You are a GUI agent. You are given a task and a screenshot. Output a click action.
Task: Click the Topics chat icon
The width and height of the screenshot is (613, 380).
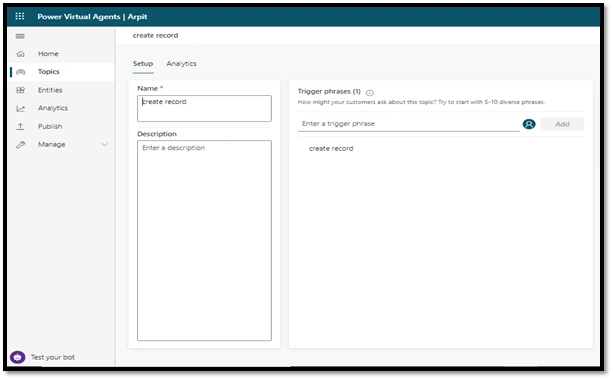coord(20,72)
